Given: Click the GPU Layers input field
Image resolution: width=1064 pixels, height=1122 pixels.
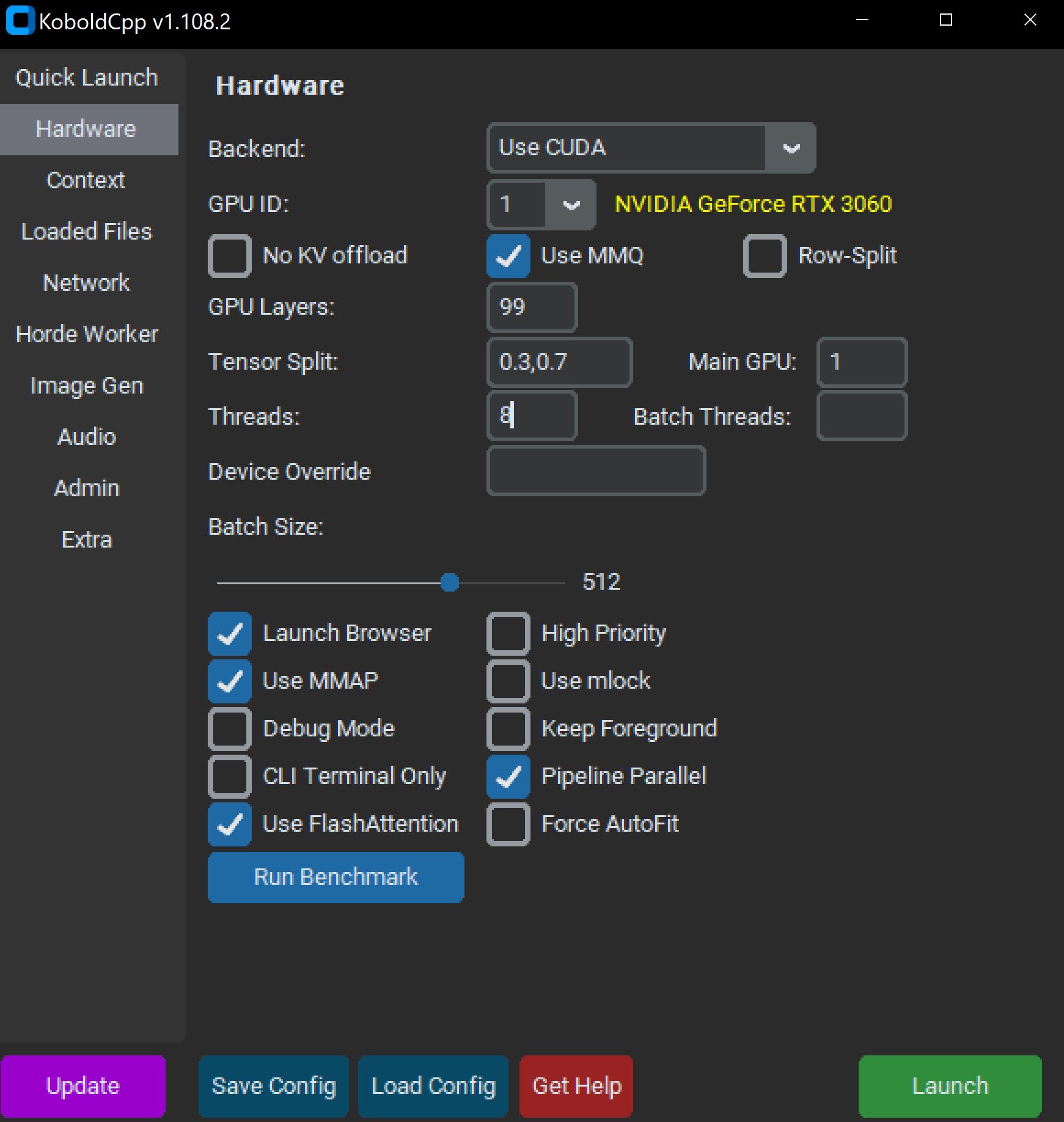Looking at the screenshot, I should click(532, 307).
